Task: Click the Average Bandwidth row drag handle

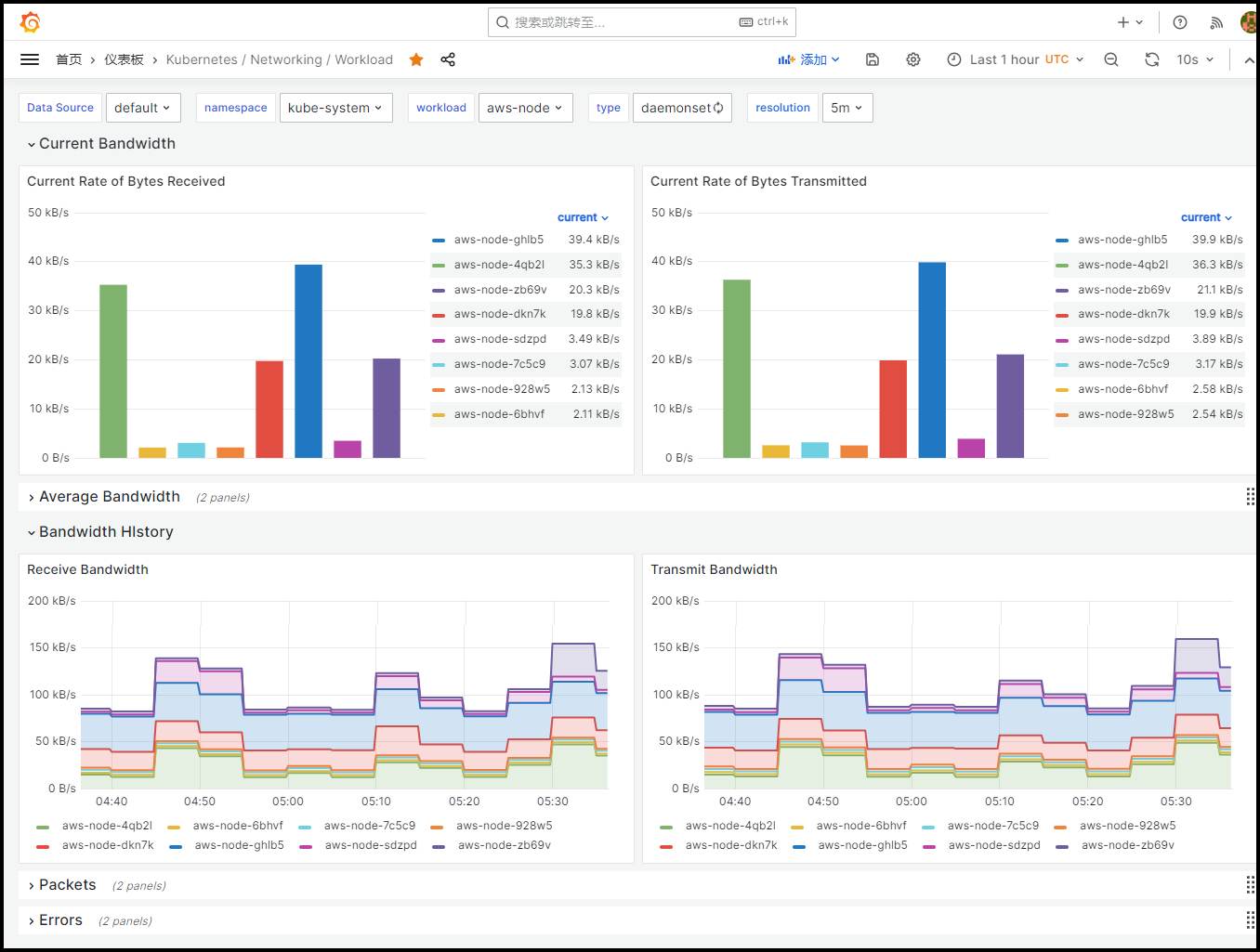Action: pos(1250,497)
